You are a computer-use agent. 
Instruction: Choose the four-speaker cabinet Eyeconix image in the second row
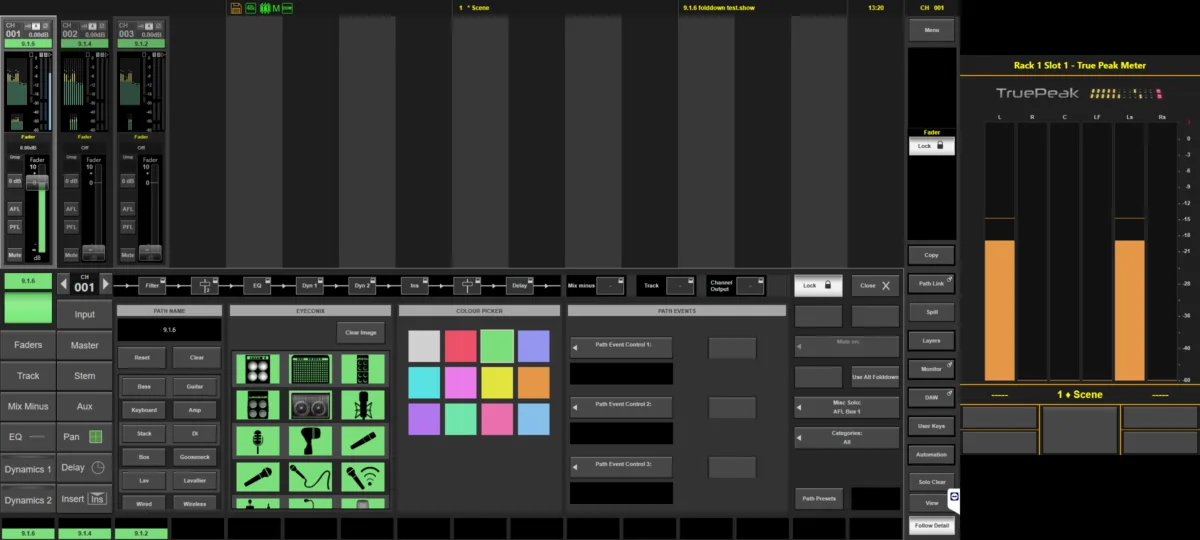[257, 405]
